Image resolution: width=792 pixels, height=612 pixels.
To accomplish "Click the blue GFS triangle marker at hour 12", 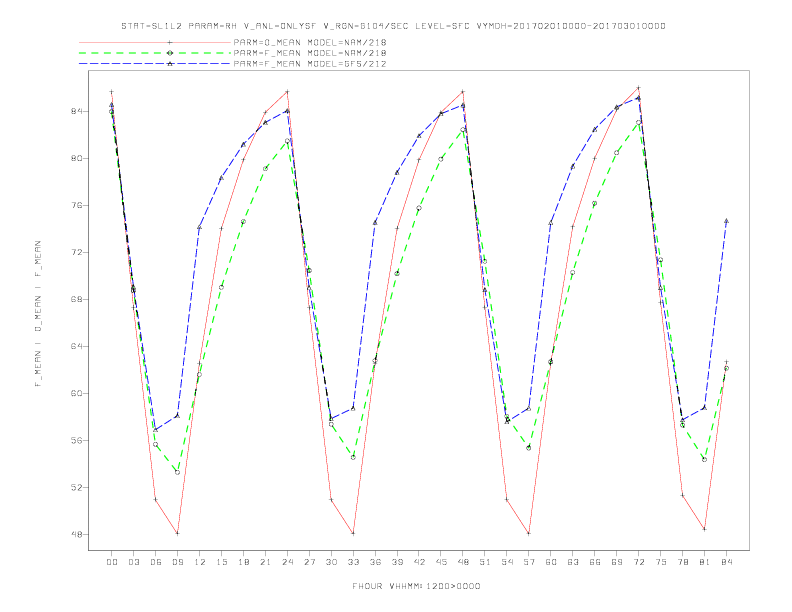I will [x=200, y=227].
